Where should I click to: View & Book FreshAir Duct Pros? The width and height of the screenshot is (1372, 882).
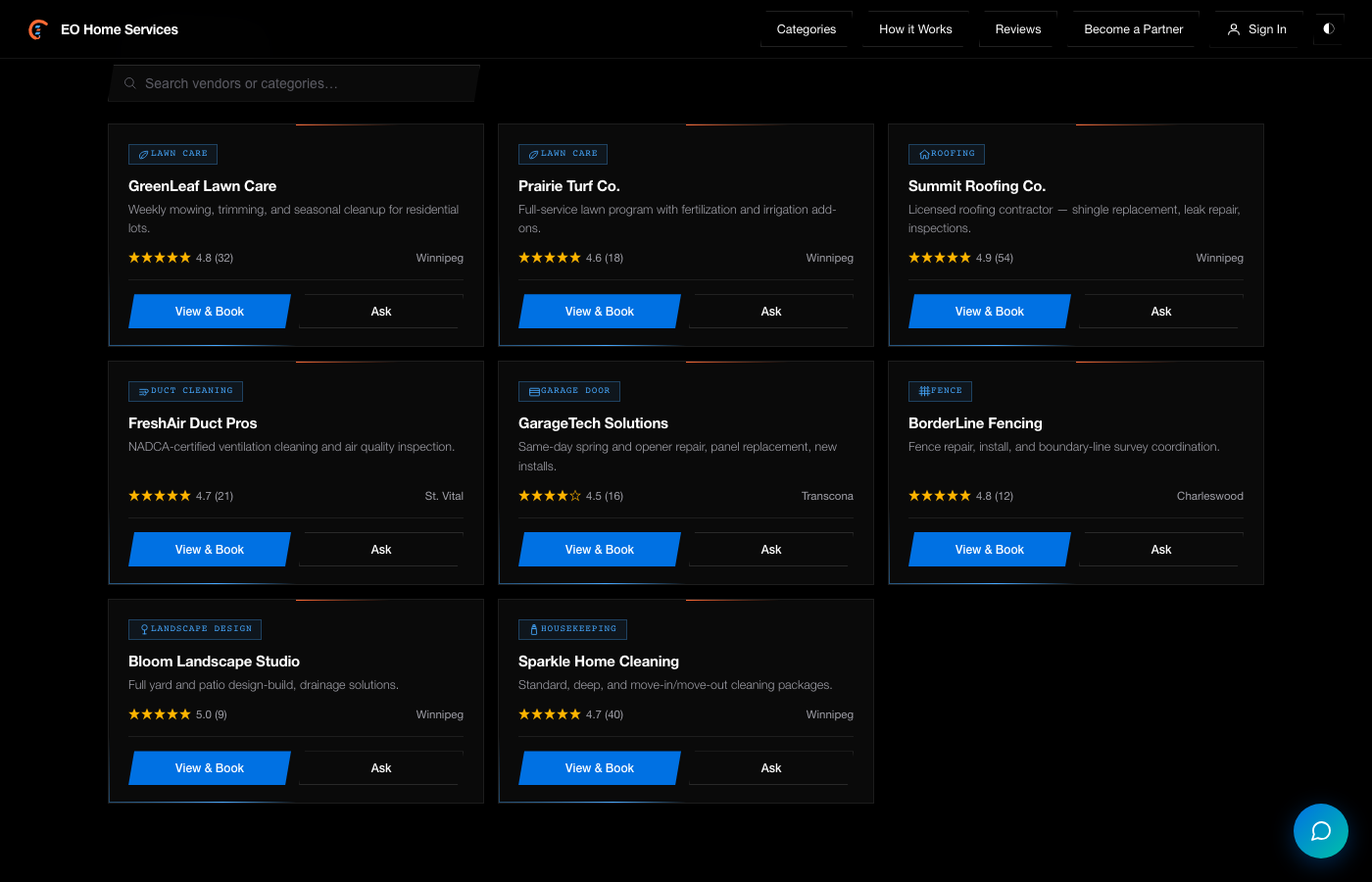(x=210, y=550)
